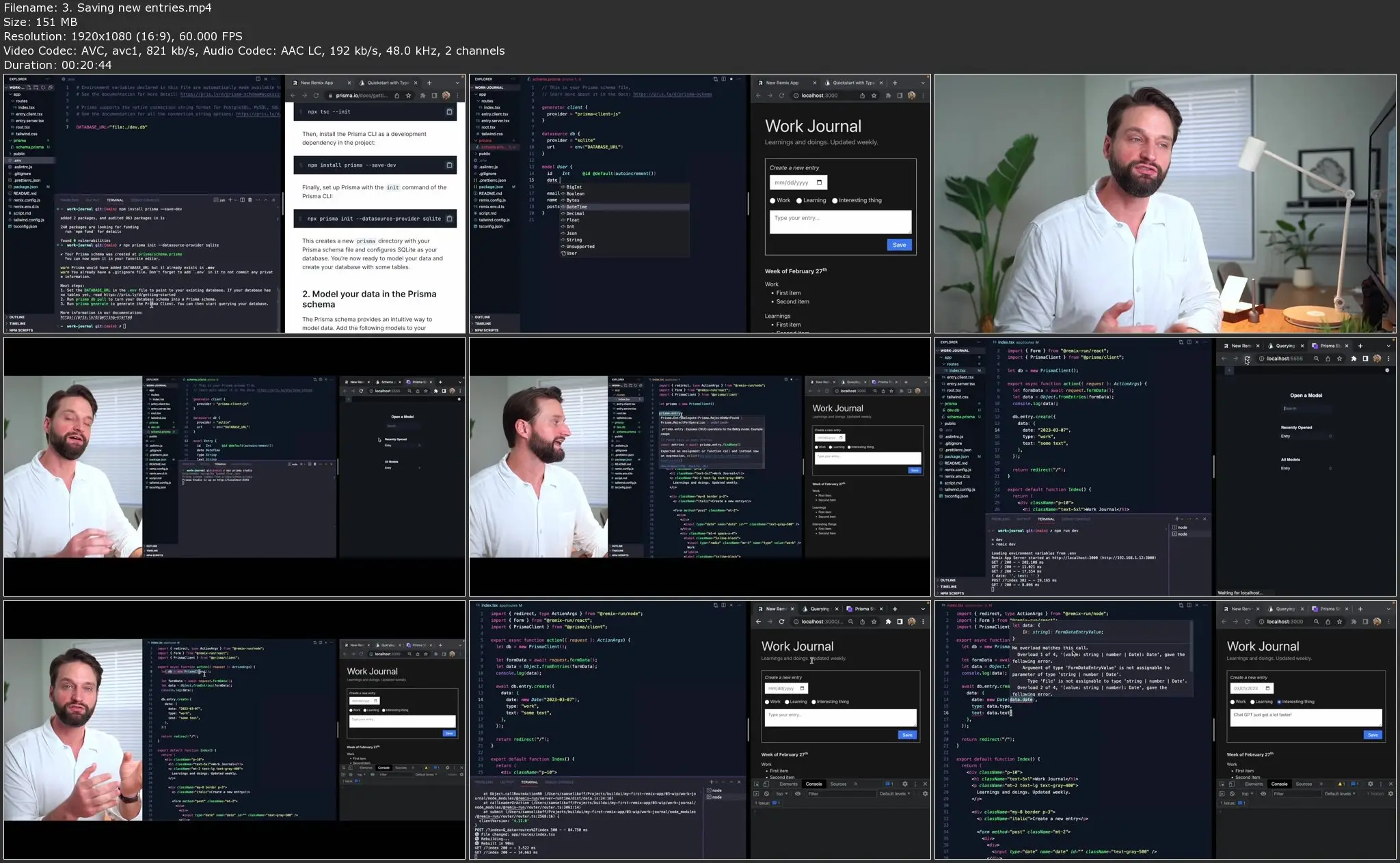Open thumbnail of presenter beside white desk lamp
Image resolution: width=1400 pixels, height=863 pixels.
tap(1165, 204)
